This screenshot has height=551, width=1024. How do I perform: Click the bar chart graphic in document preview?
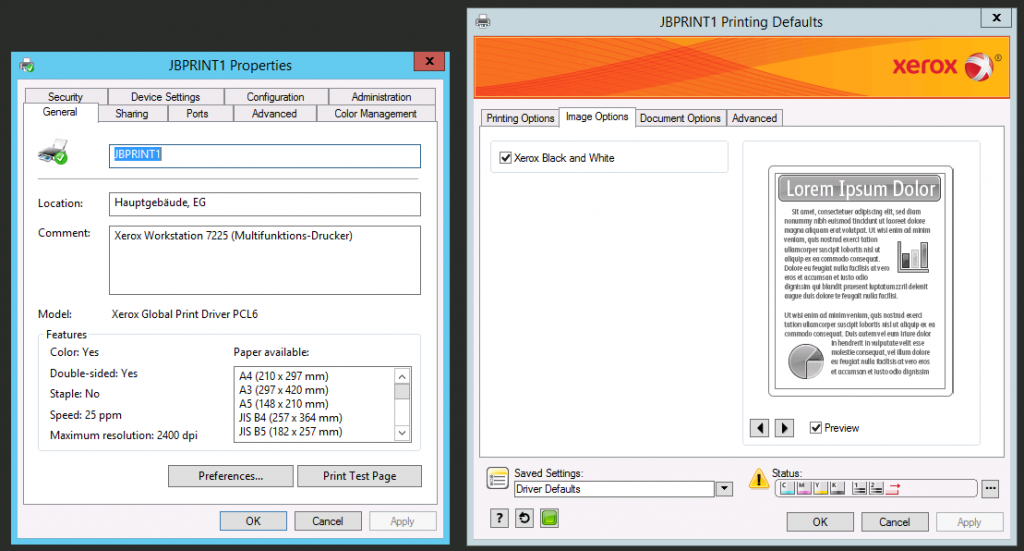coord(913,257)
